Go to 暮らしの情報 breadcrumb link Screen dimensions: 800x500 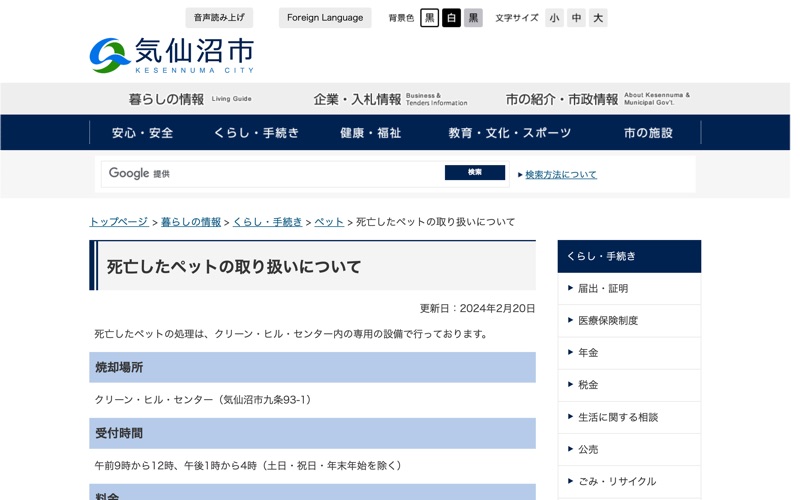[191, 222]
